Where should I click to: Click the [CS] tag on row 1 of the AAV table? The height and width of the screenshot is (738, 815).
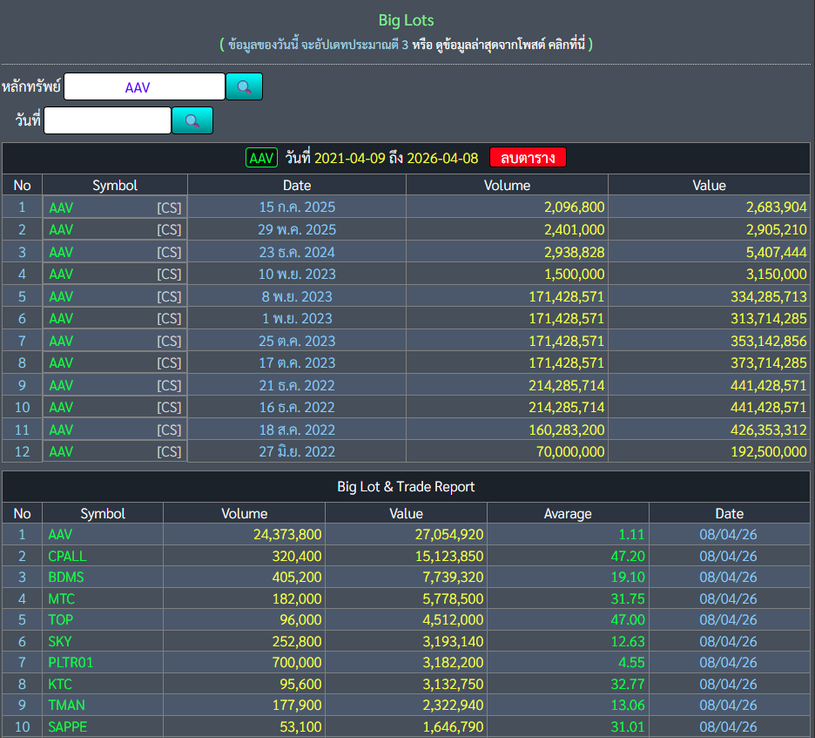click(x=169, y=207)
